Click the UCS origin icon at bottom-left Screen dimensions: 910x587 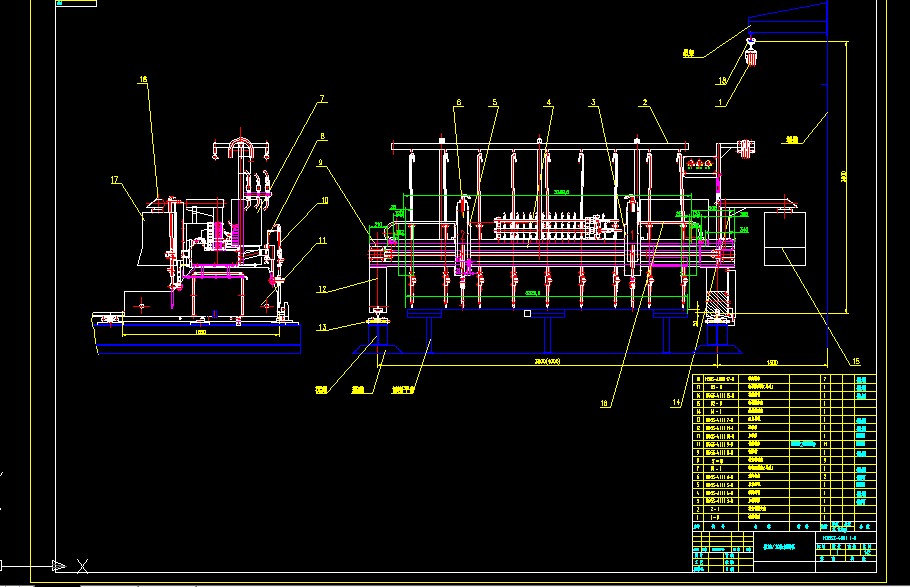point(62,563)
